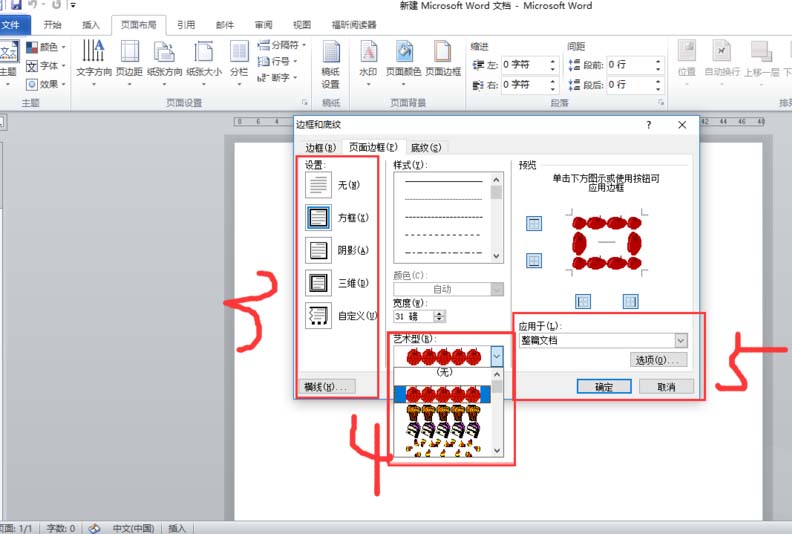
Task: Click the 段后 spacing after field
Action: (630, 84)
